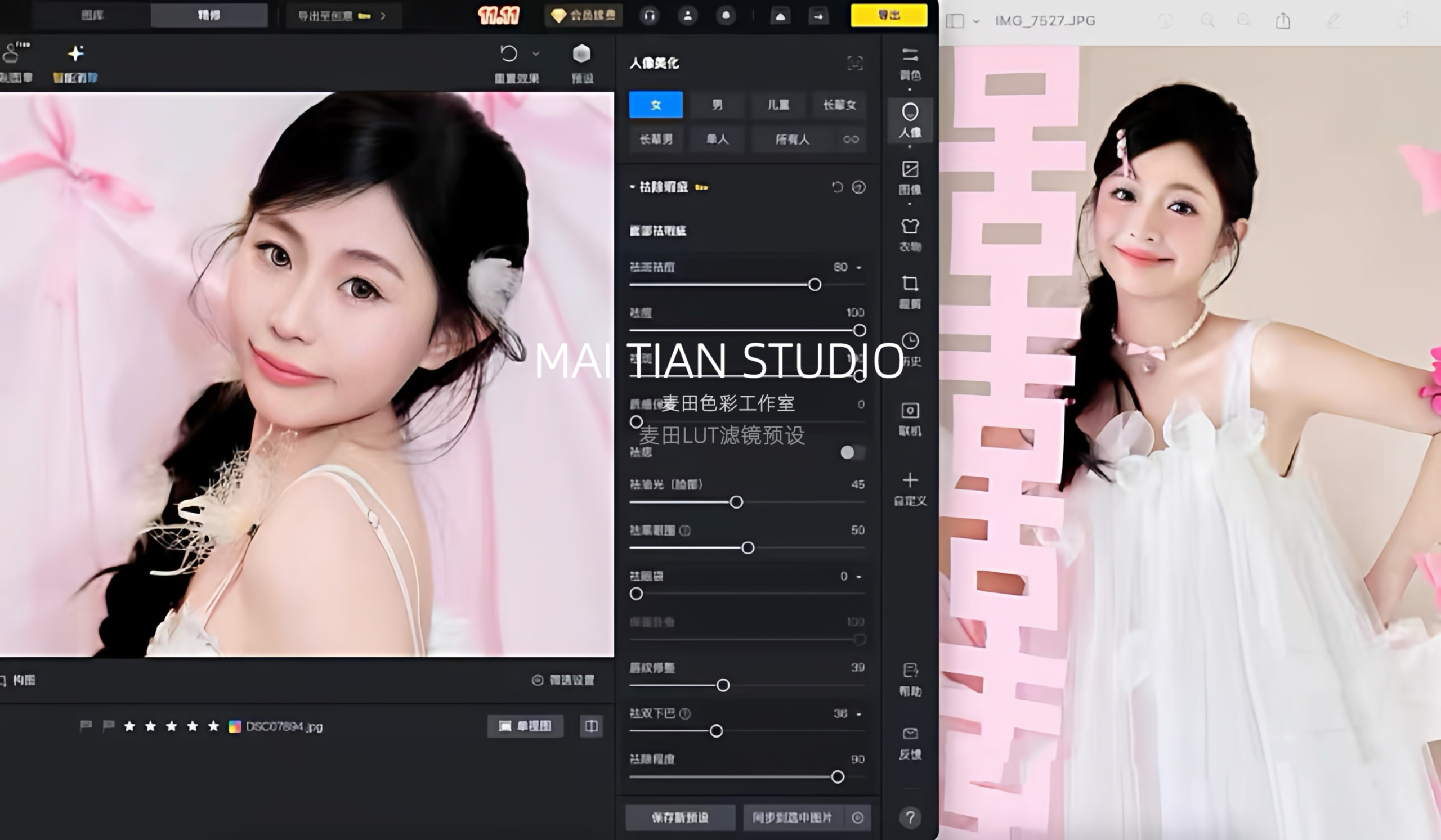This screenshot has width=1441, height=840.
Task: Open the 衣物 clothing tool
Action: pyautogui.click(x=910, y=234)
